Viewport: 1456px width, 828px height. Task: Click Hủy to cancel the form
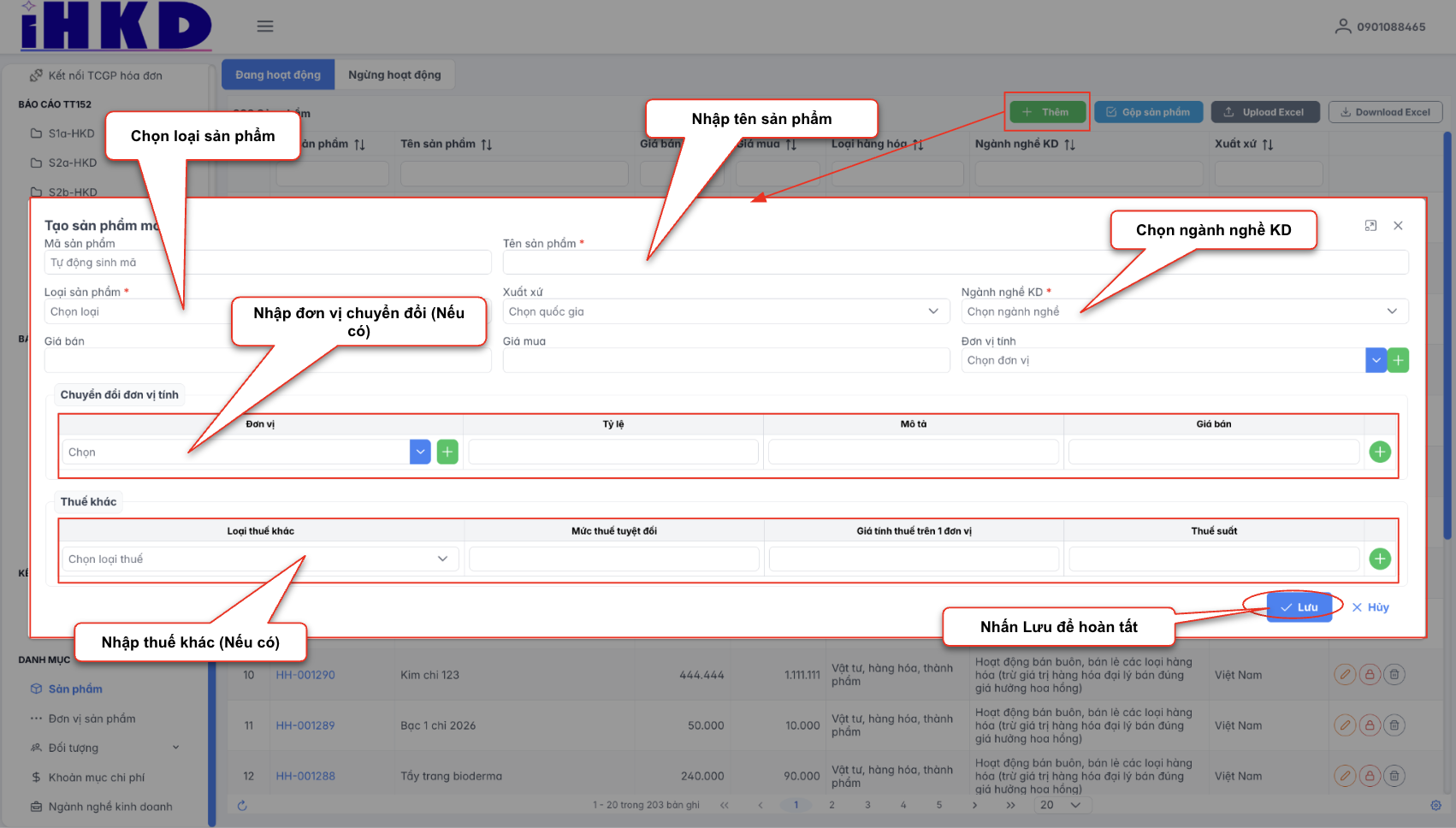tap(1370, 607)
